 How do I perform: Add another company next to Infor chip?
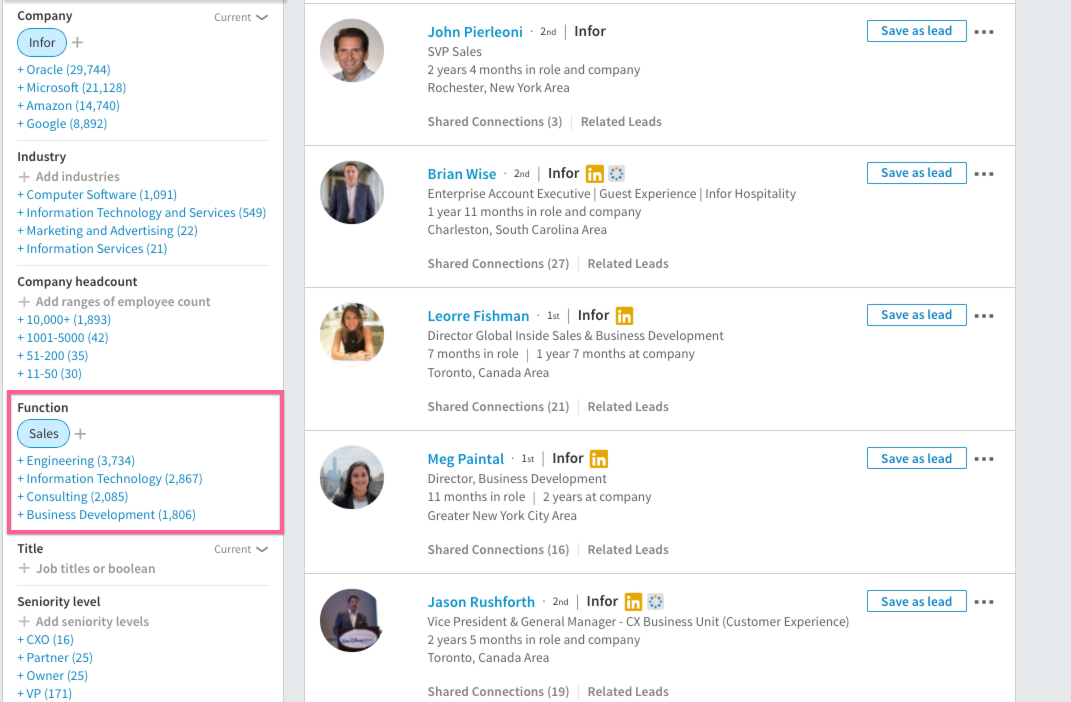tap(77, 42)
